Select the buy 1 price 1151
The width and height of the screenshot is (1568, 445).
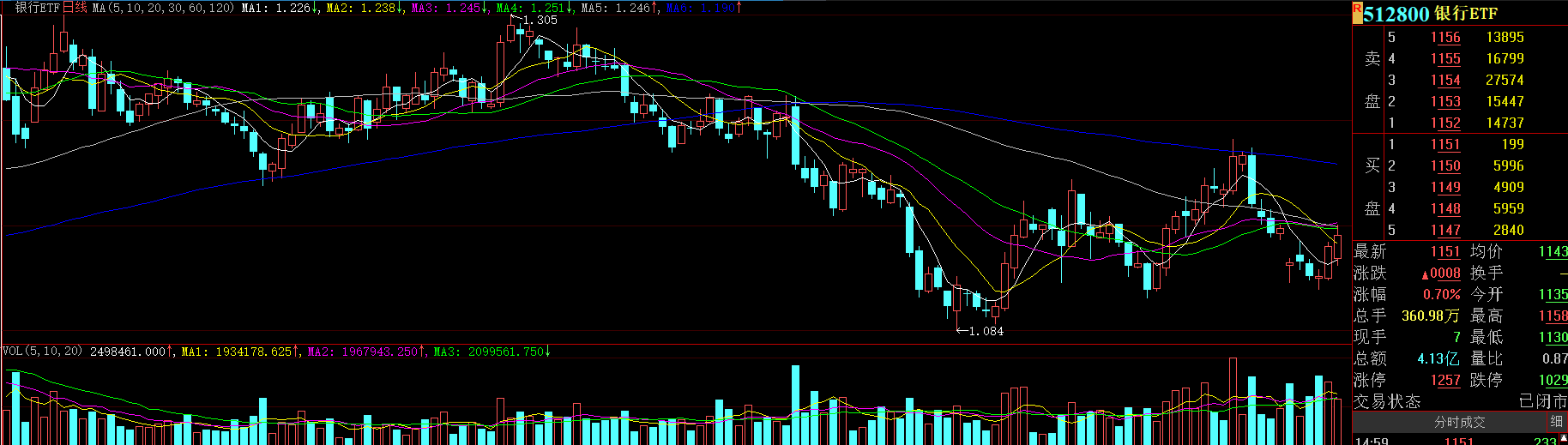[1444, 144]
